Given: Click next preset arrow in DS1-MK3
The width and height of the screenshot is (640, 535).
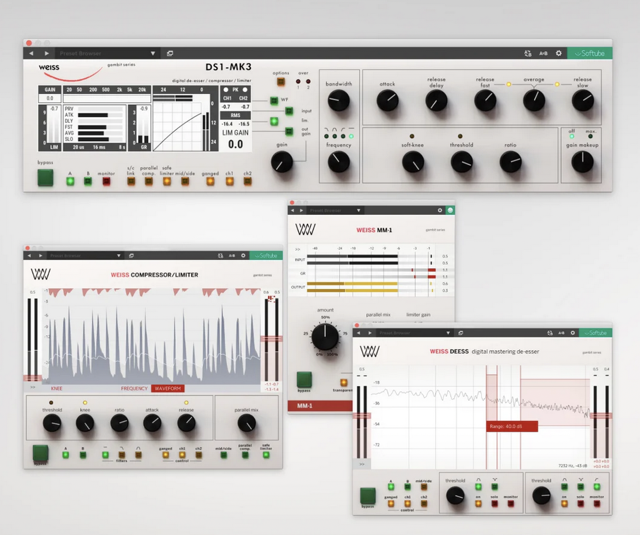Looking at the screenshot, I should [x=47, y=53].
